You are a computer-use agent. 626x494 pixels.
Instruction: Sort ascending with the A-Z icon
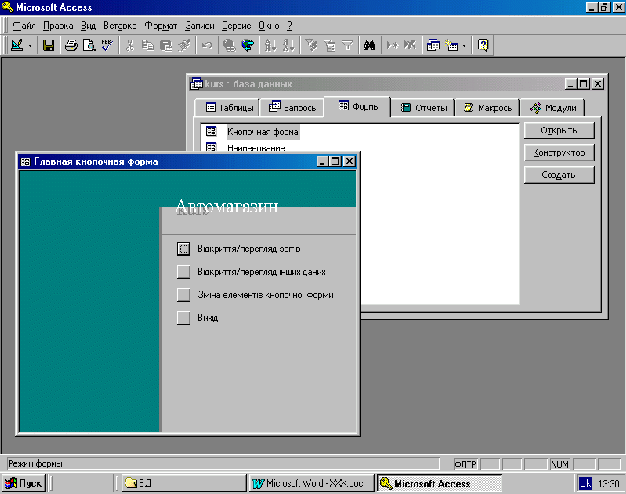[270, 46]
